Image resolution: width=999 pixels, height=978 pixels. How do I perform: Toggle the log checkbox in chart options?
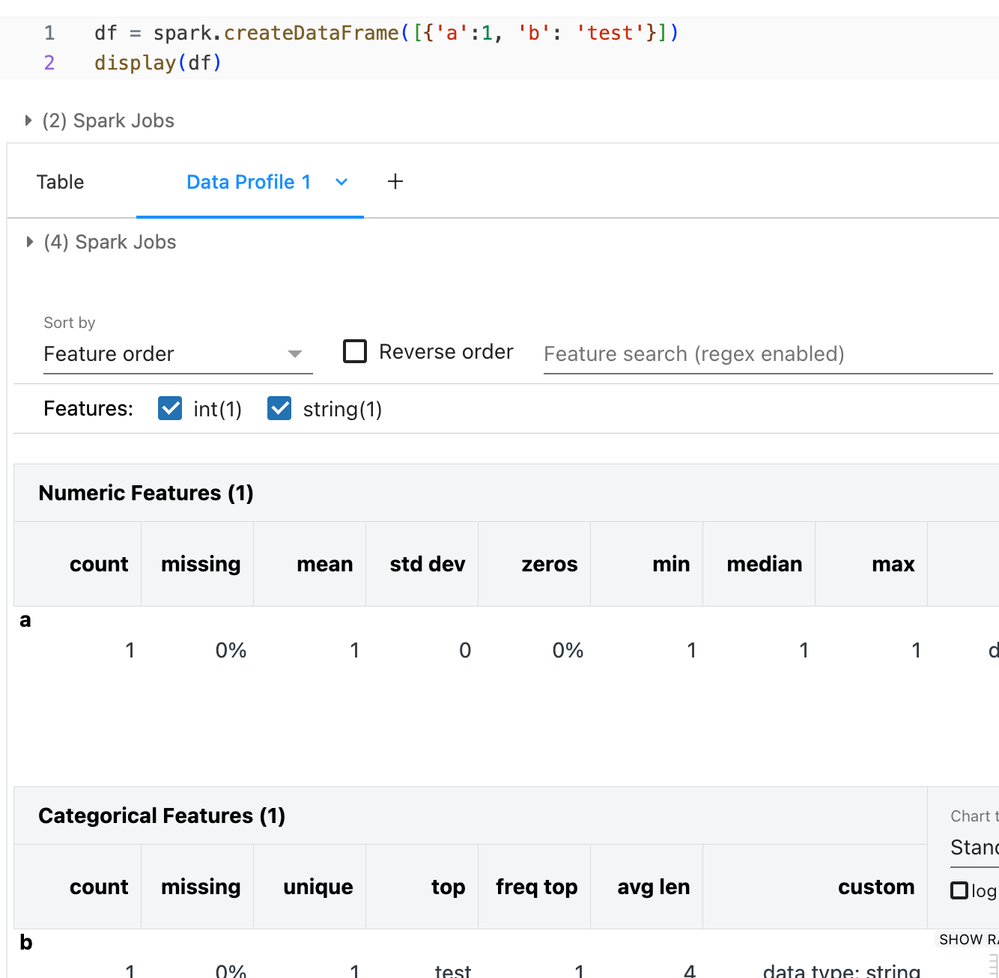click(960, 890)
